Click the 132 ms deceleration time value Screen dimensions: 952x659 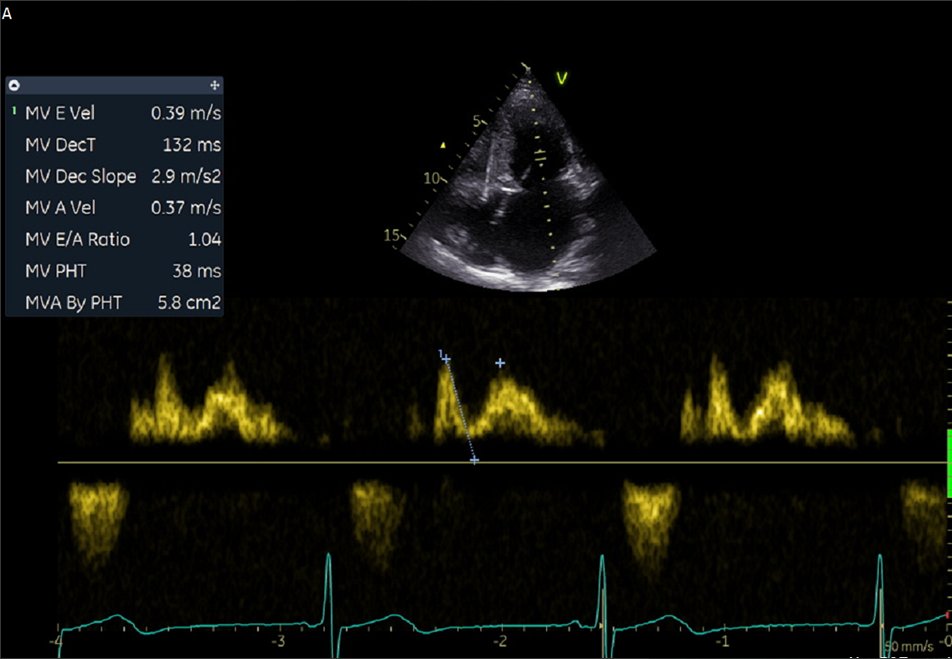(192, 145)
